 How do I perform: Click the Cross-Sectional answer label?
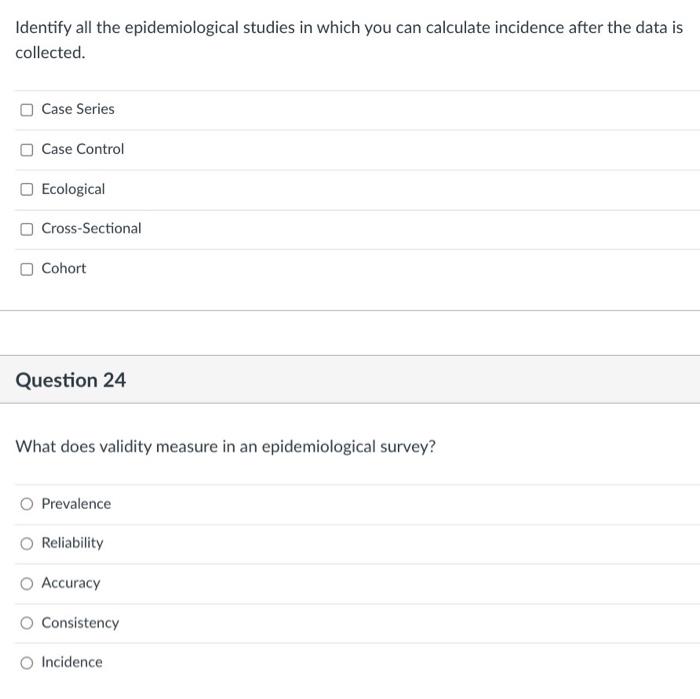click(91, 228)
